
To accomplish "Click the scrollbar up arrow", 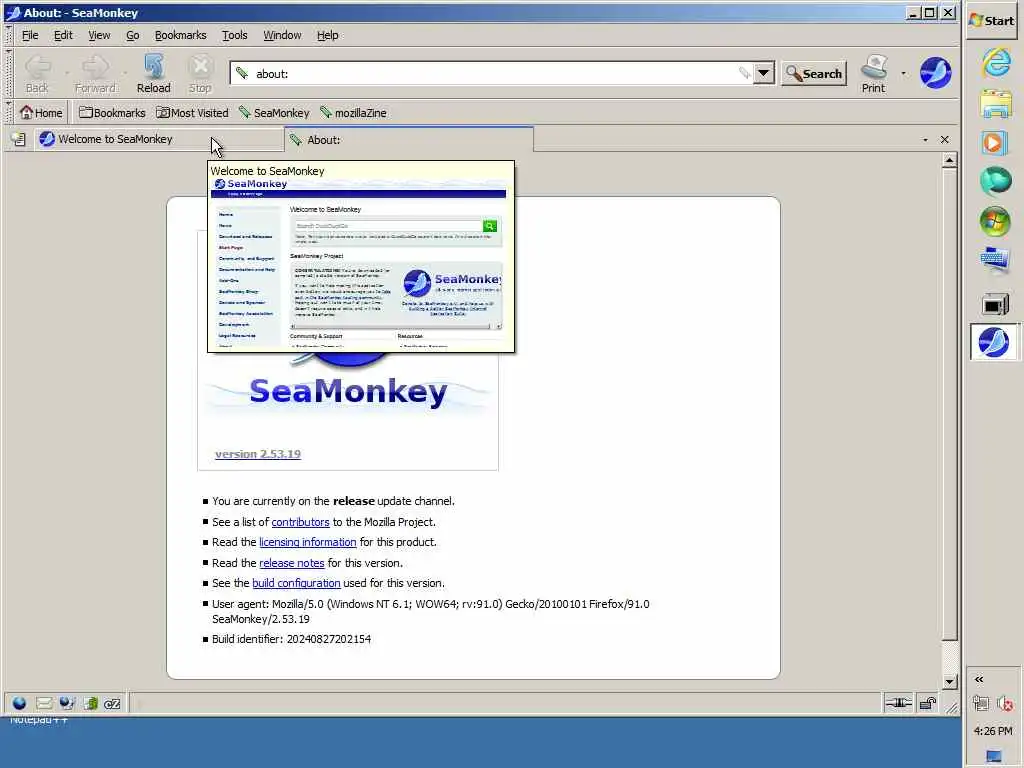I will [x=950, y=160].
